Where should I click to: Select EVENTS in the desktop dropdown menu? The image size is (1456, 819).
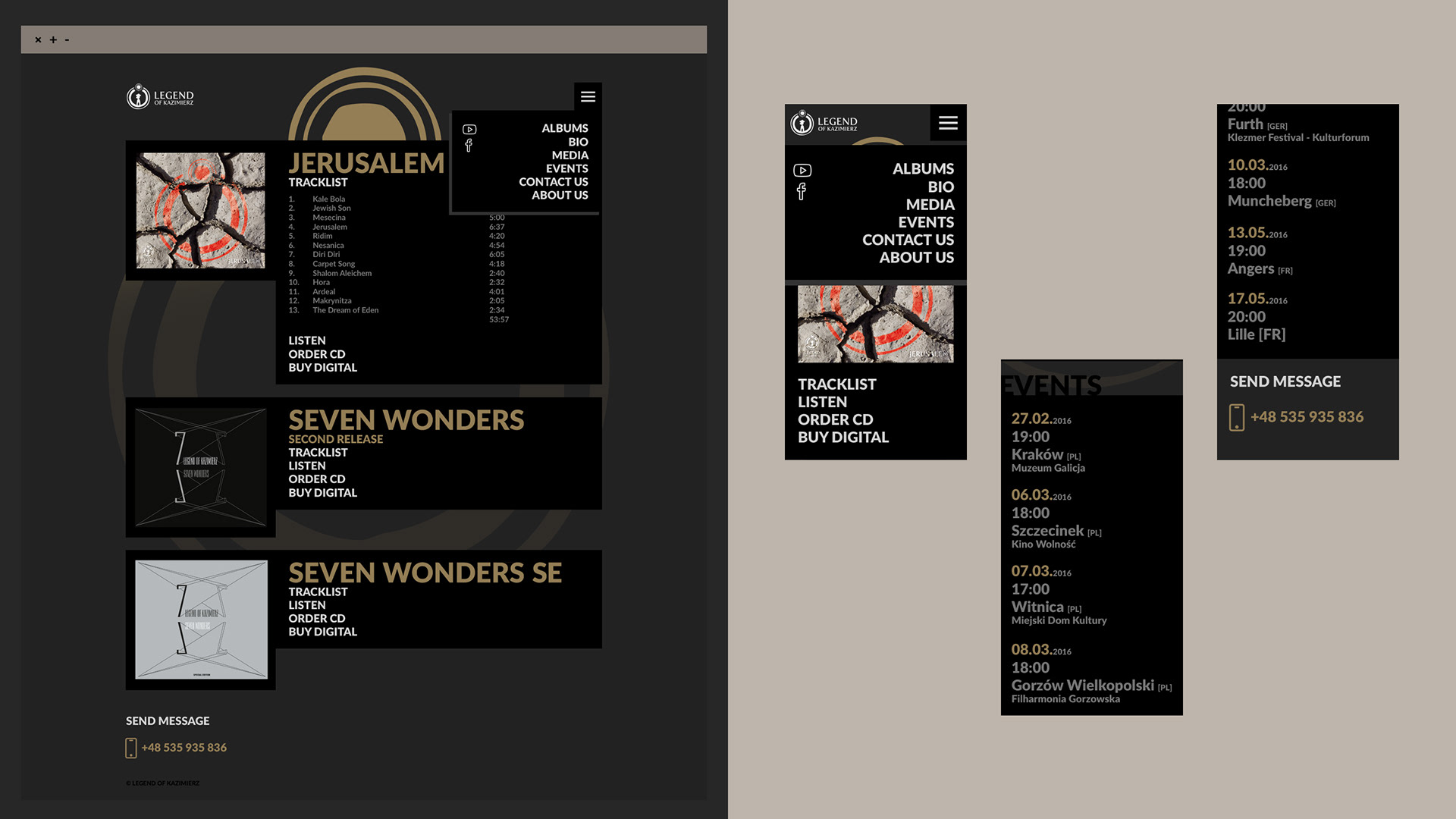coord(566,168)
